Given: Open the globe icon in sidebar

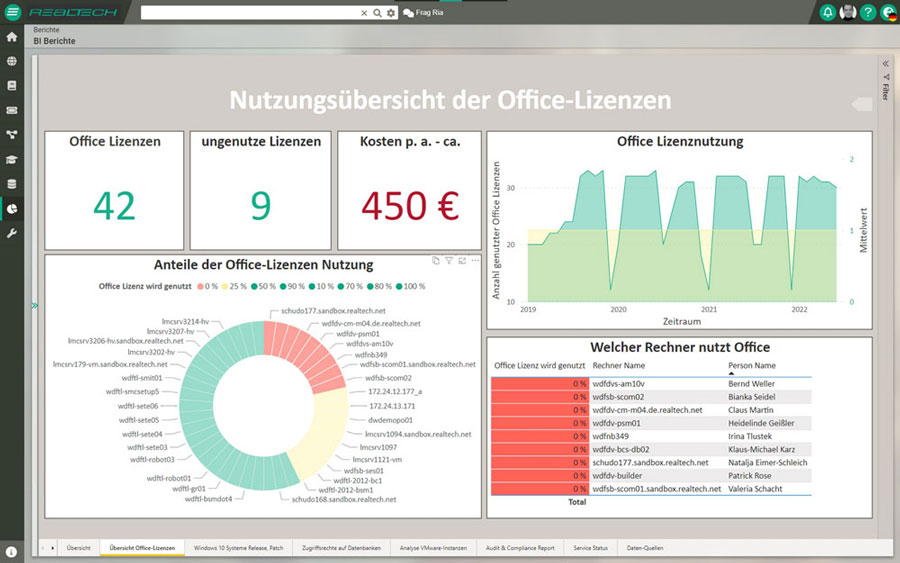Looking at the screenshot, I should point(11,61).
